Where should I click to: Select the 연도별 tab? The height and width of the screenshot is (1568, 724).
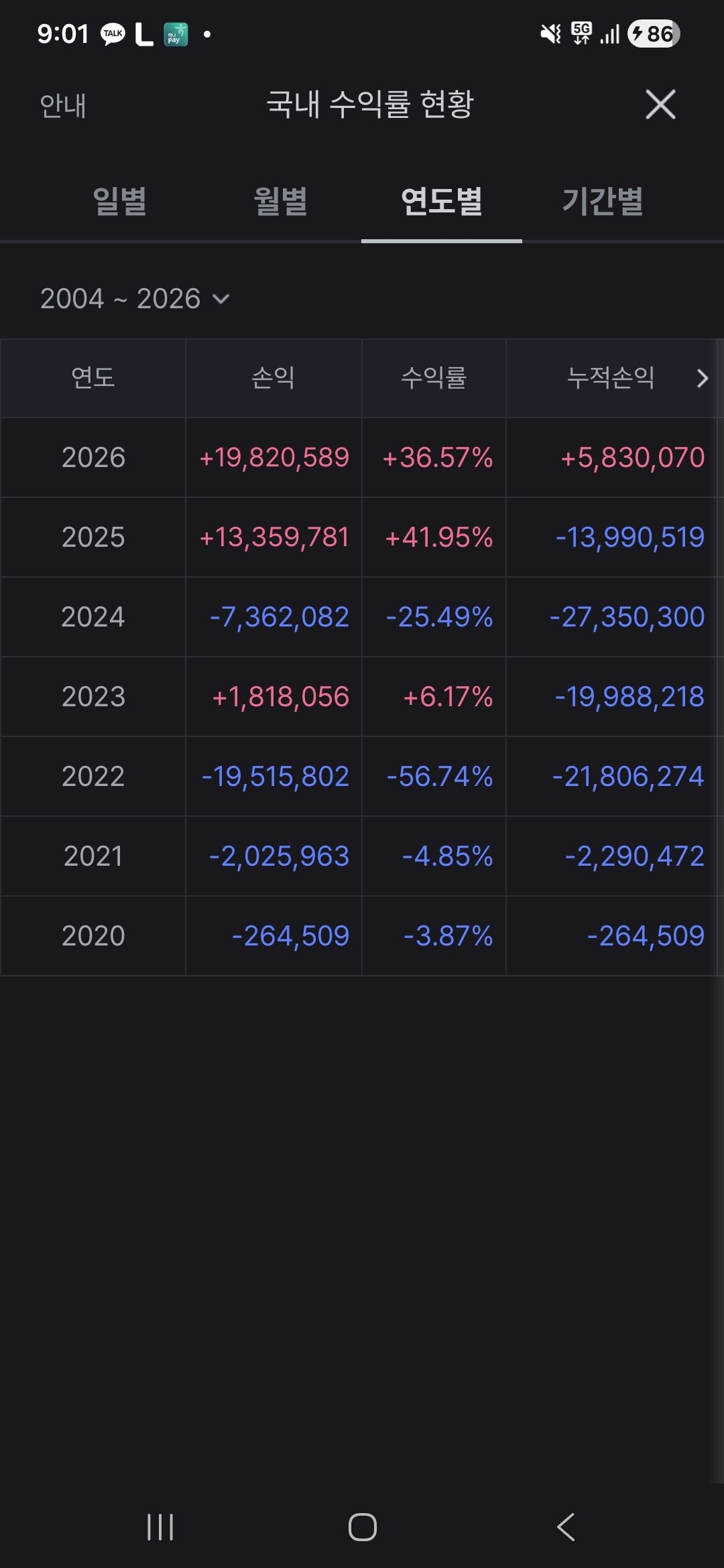pyautogui.click(x=442, y=201)
